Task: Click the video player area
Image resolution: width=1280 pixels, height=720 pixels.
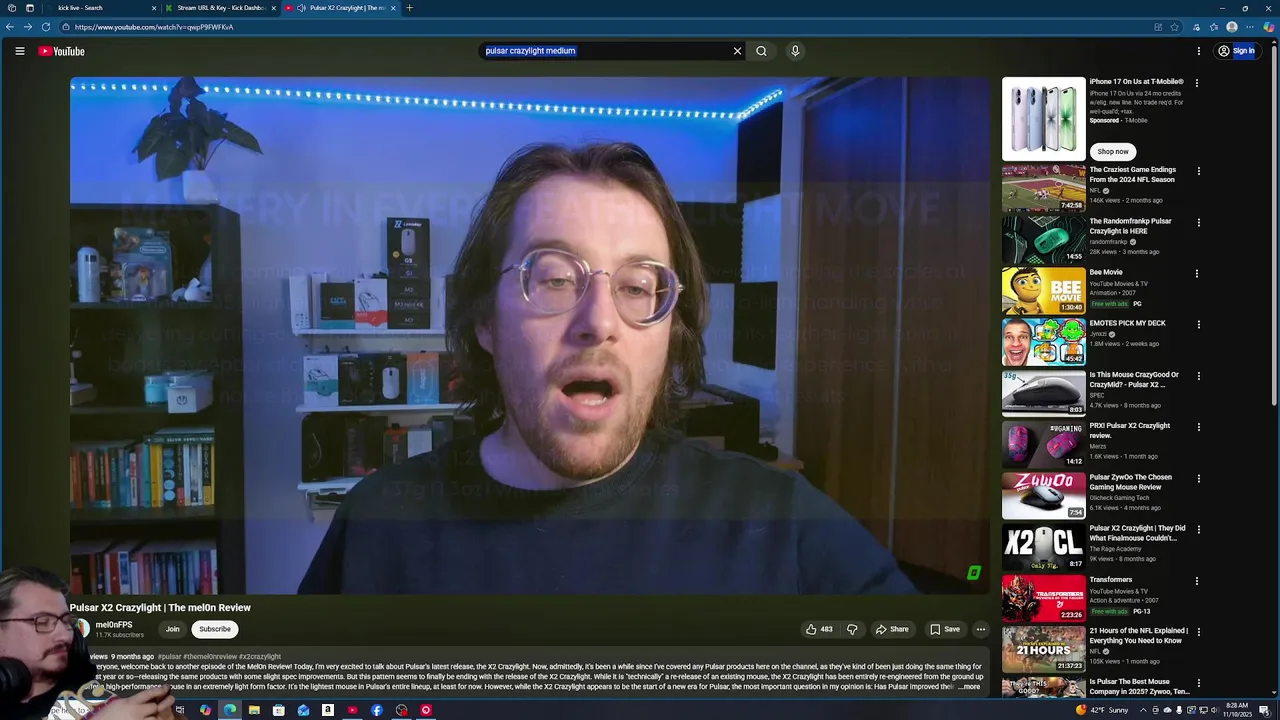Action: click(529, 336)
